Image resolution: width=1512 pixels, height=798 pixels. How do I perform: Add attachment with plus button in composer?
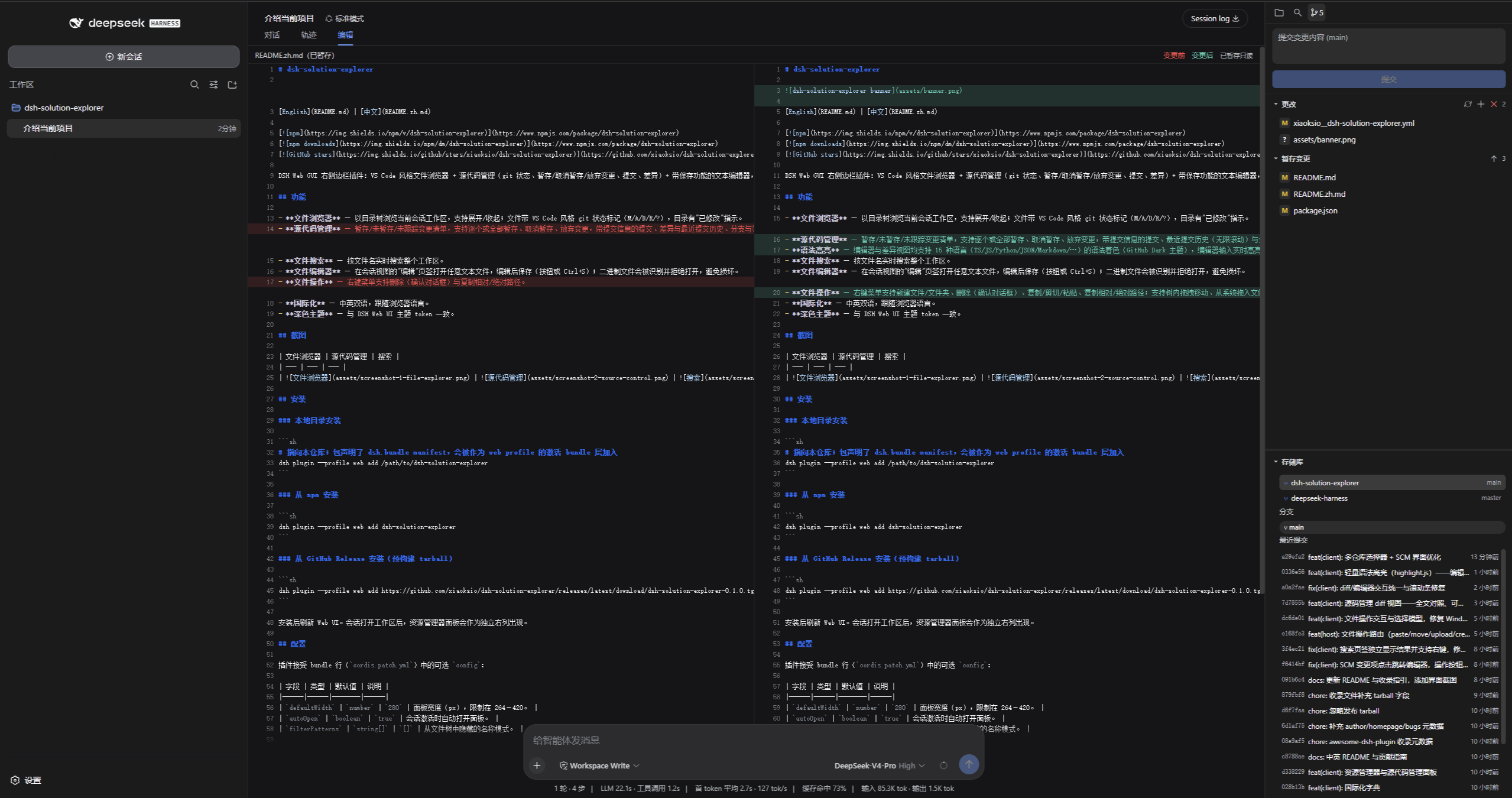[x=537, y=765]
